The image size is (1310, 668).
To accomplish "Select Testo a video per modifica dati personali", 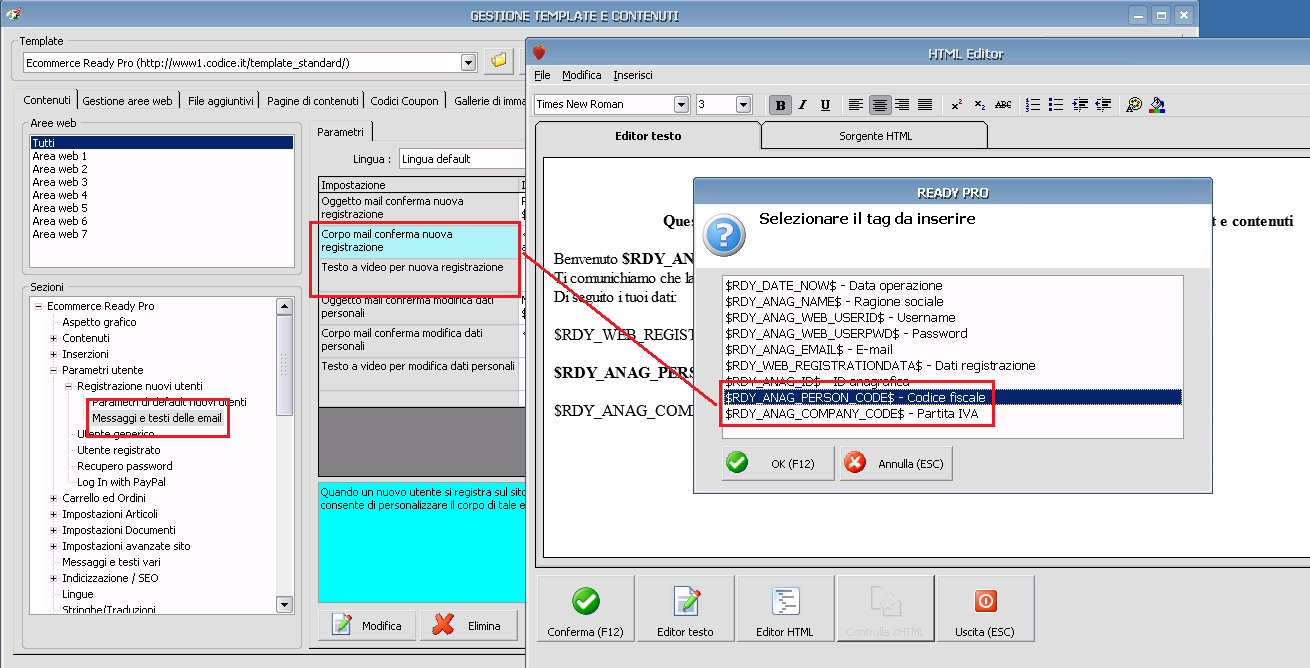I will coord(419,373).
